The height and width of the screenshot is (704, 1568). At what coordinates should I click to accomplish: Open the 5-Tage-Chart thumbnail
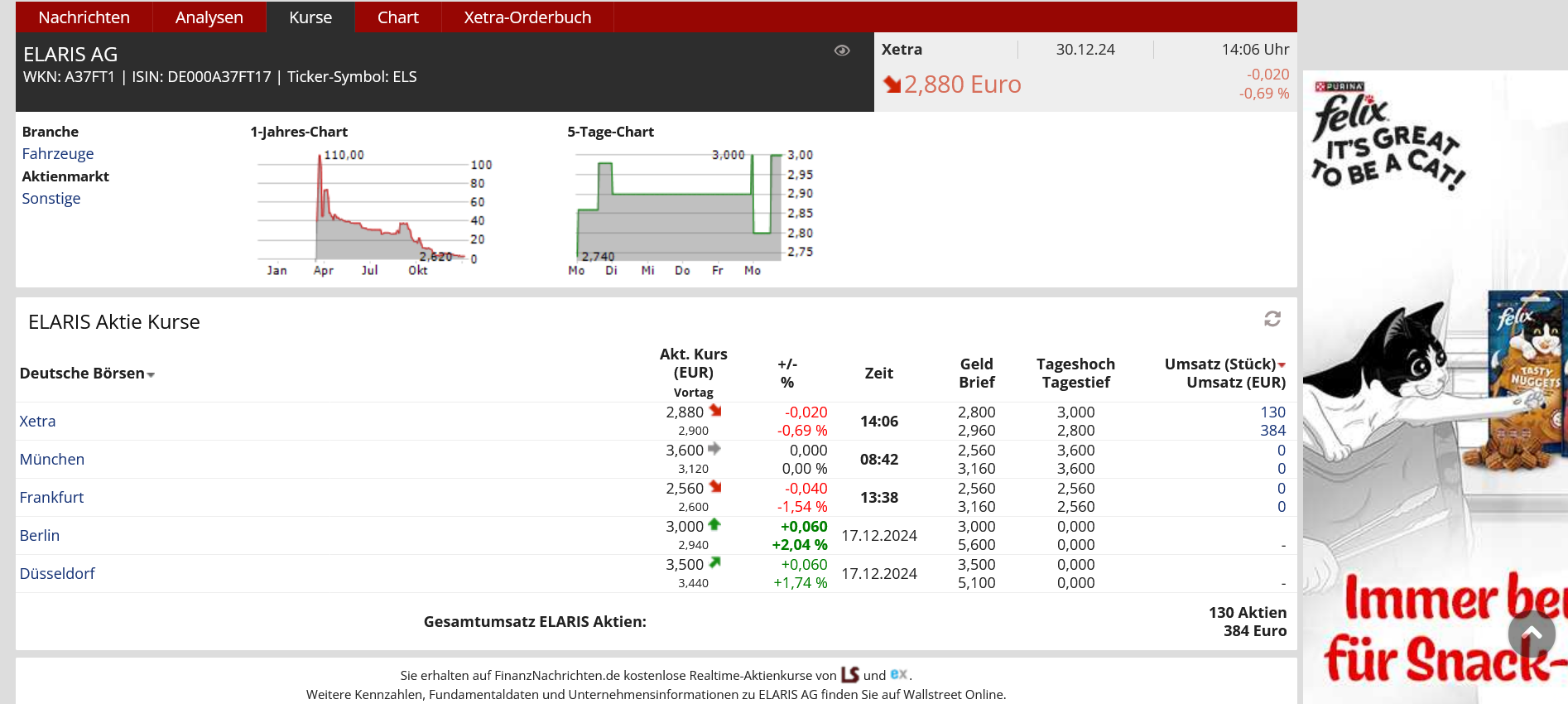click(690, 211)
